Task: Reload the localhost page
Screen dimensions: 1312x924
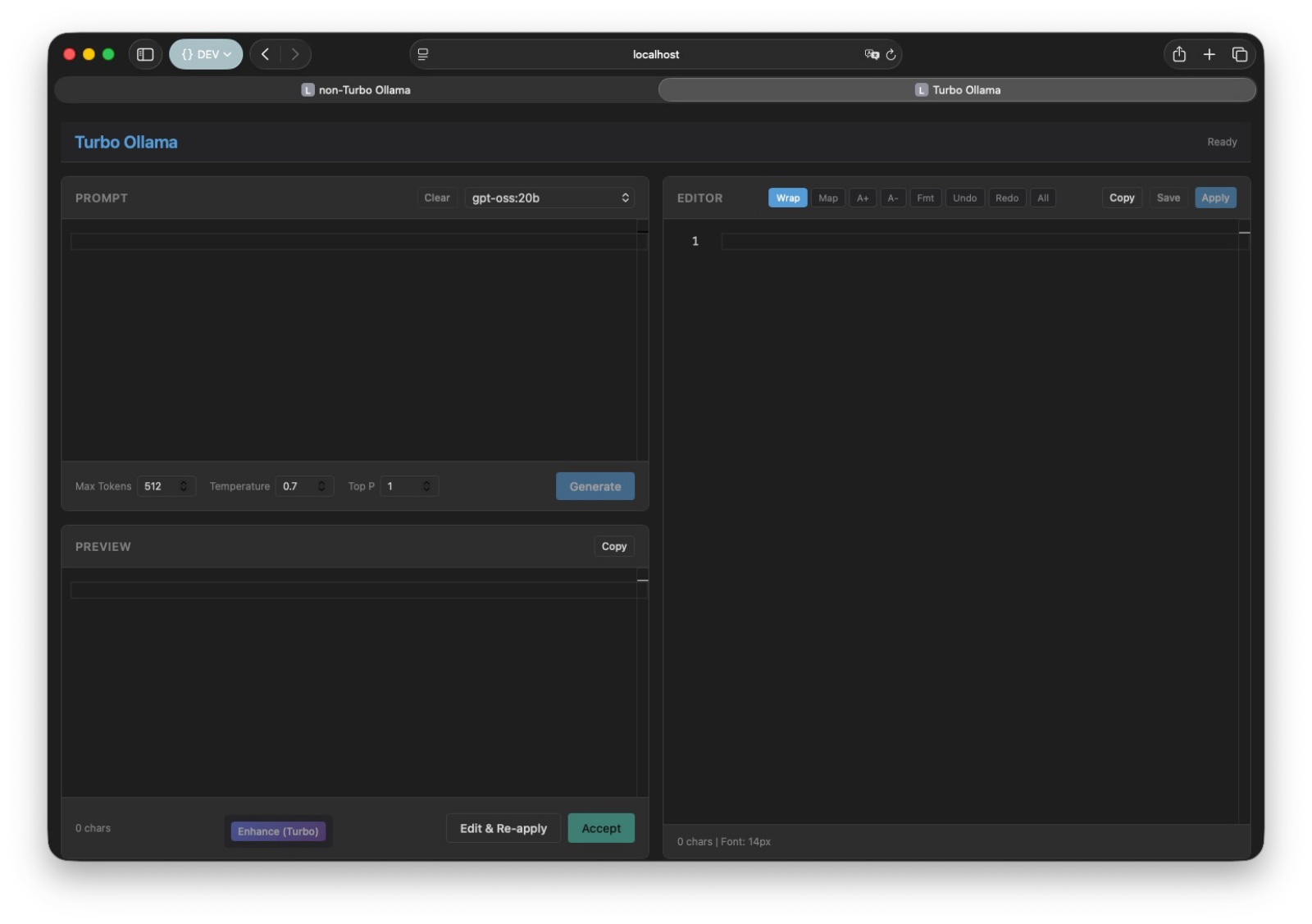Action: pyautogui.click(x=891, y=54)
